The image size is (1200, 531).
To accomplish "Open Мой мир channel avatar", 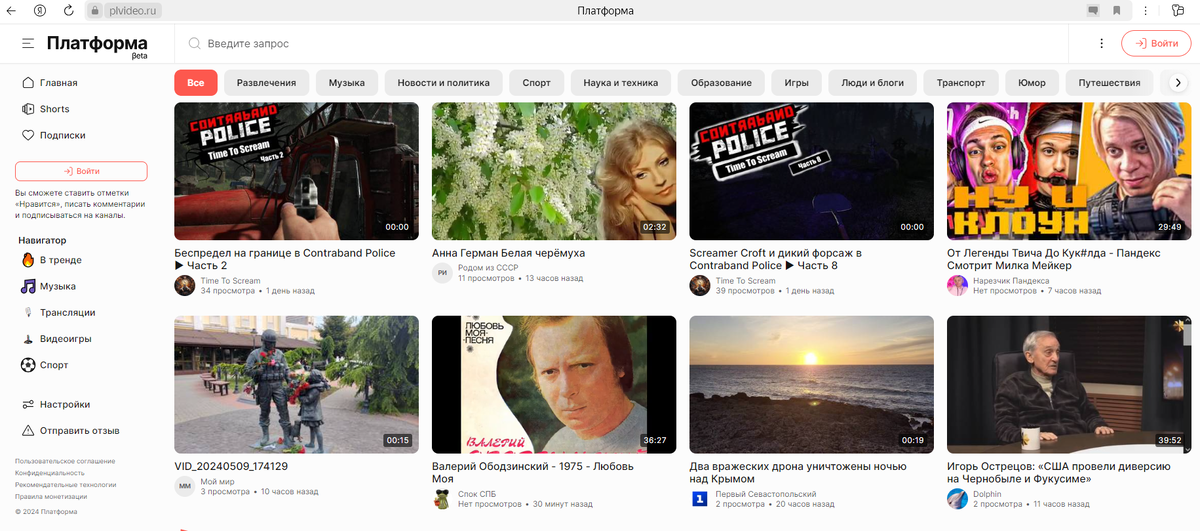I will (184, 486).
